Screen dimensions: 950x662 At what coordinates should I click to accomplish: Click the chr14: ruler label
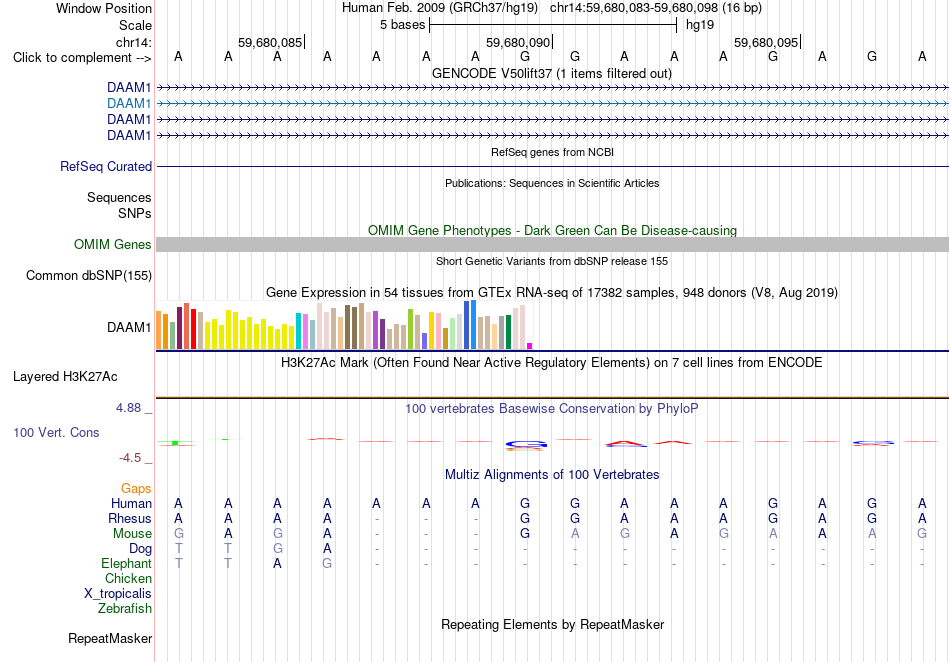[x=133, y=42]
